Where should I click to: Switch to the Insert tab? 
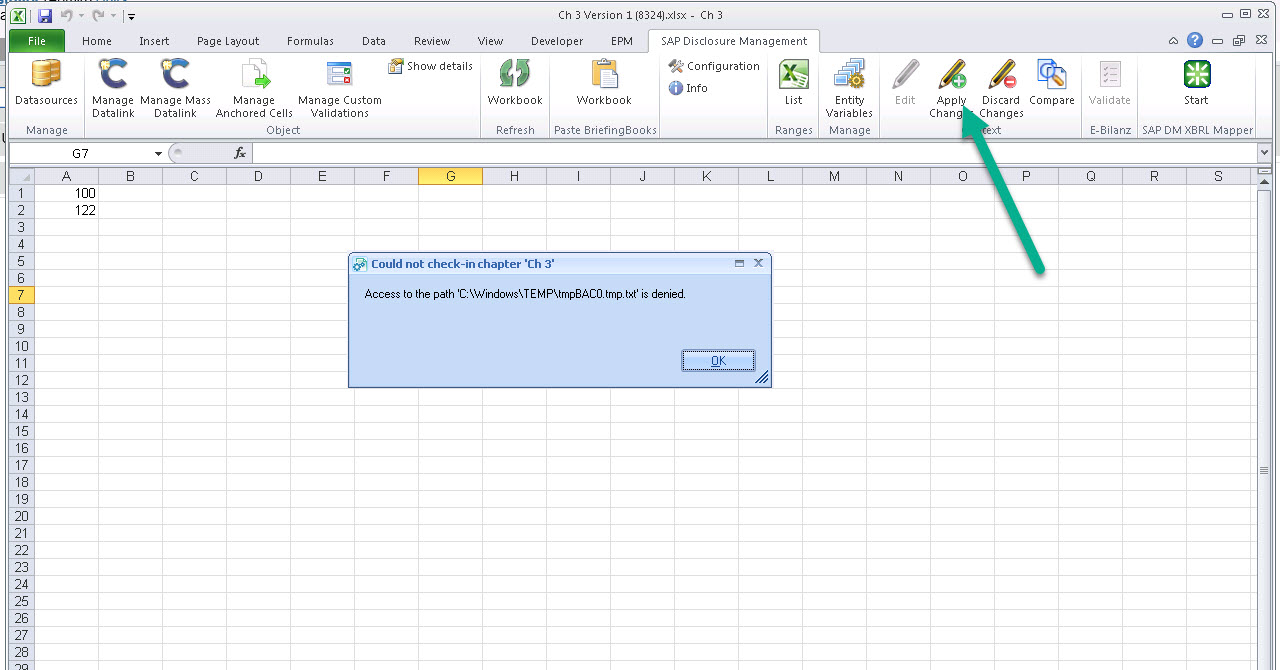tap(154, 41)
